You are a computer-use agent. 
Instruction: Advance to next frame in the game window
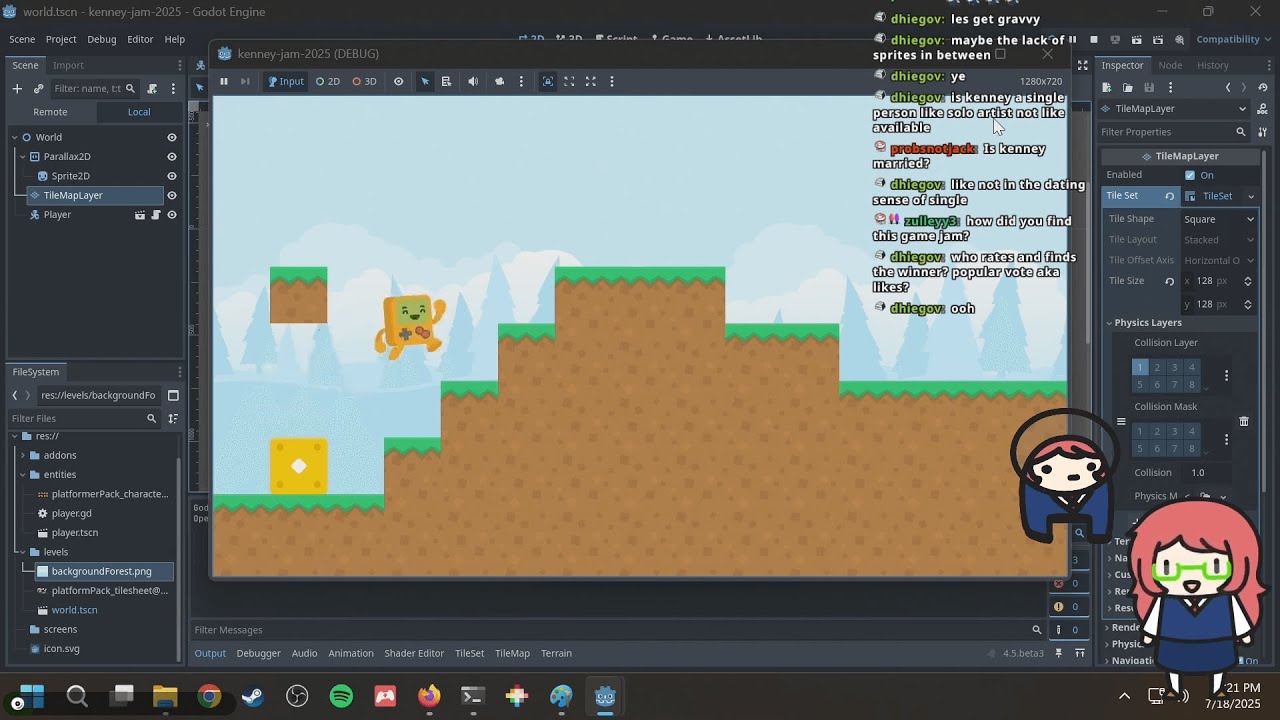point(244,81)
